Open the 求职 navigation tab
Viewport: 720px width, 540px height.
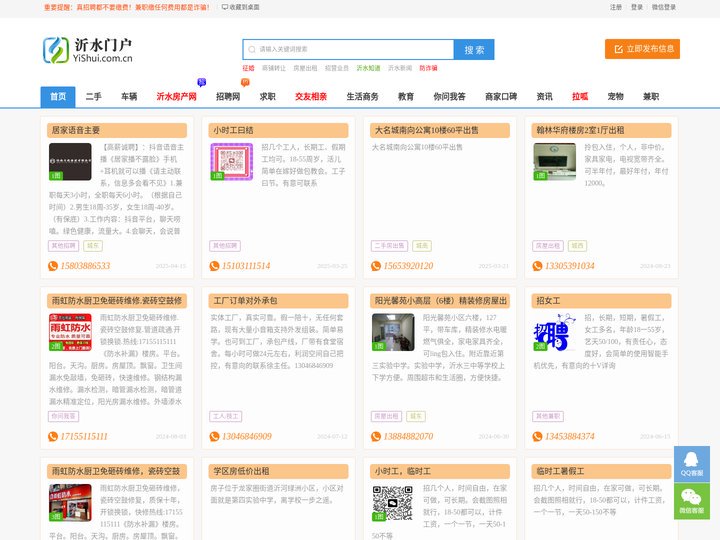tap(268, 97)
